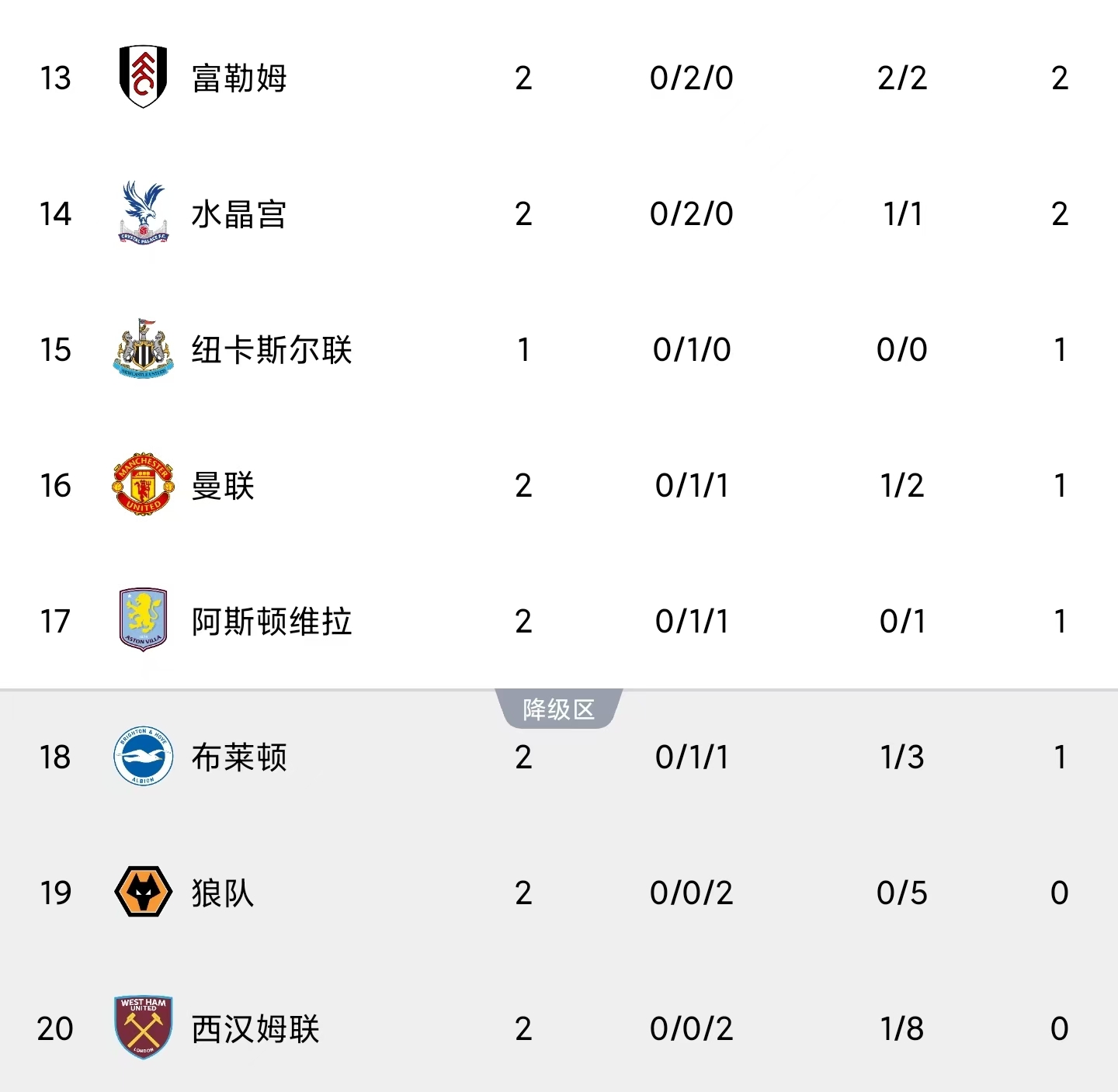Viewport: 1118px width, 1092px height.
Task: Open team page for 水晶宫
Action: (239, 214)
